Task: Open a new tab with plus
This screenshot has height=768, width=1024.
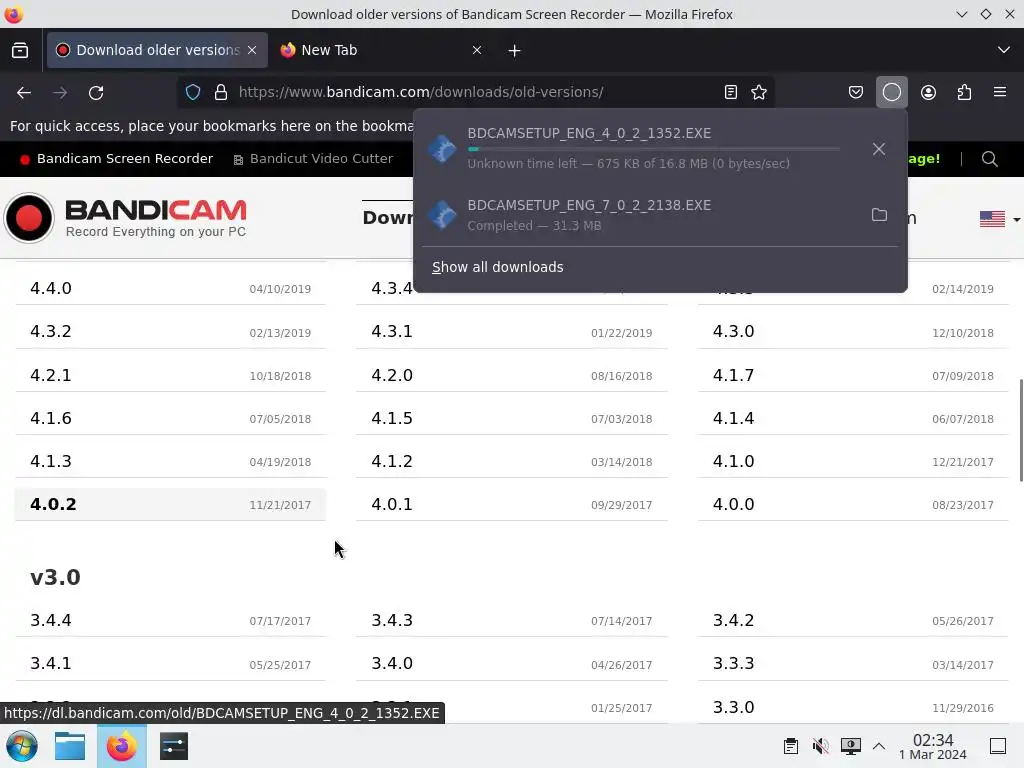Action: coord(514,50)
